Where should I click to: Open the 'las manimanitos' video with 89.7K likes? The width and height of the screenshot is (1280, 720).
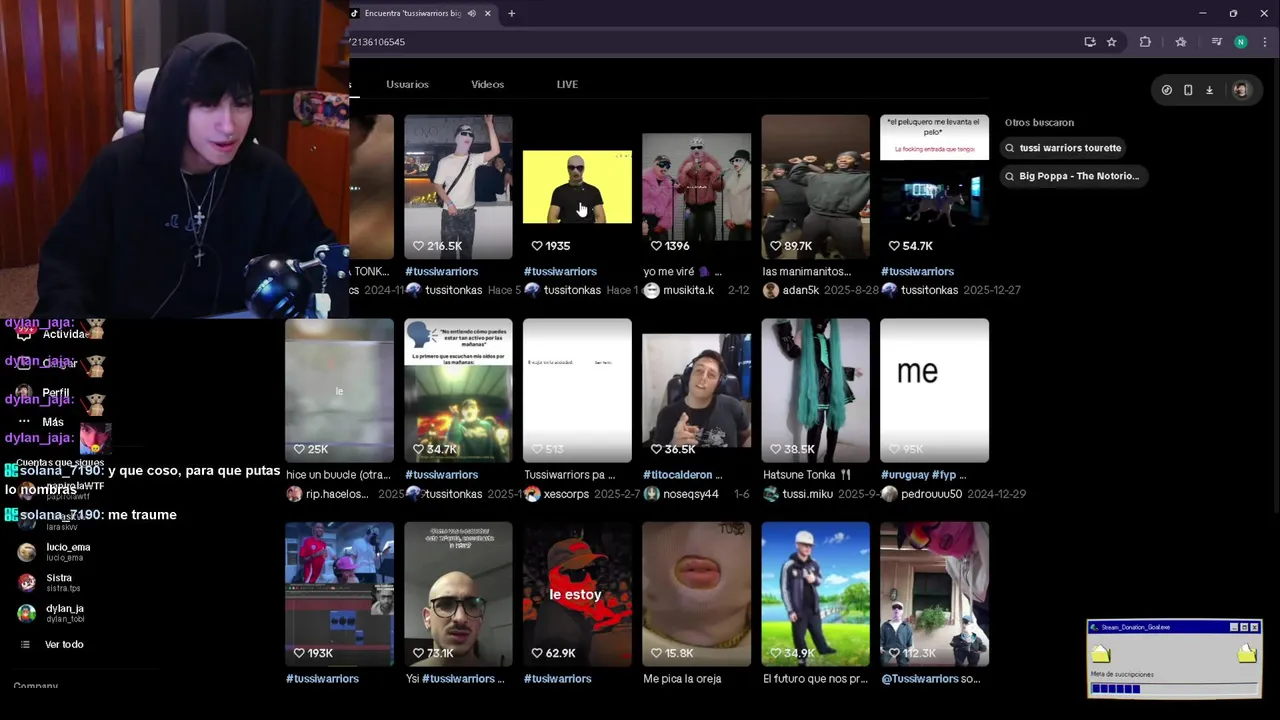pos(815,187)
